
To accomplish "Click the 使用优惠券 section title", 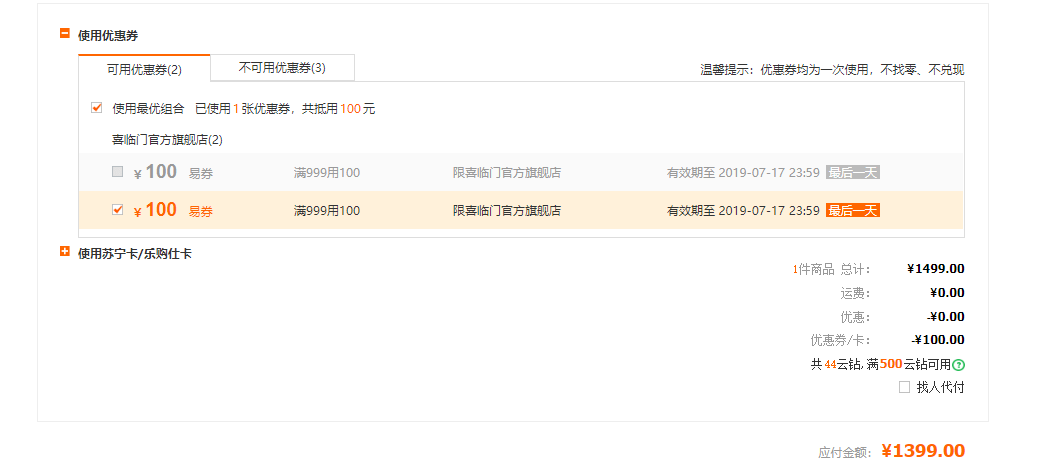I will pyautogui.click(x=108, y=36).
